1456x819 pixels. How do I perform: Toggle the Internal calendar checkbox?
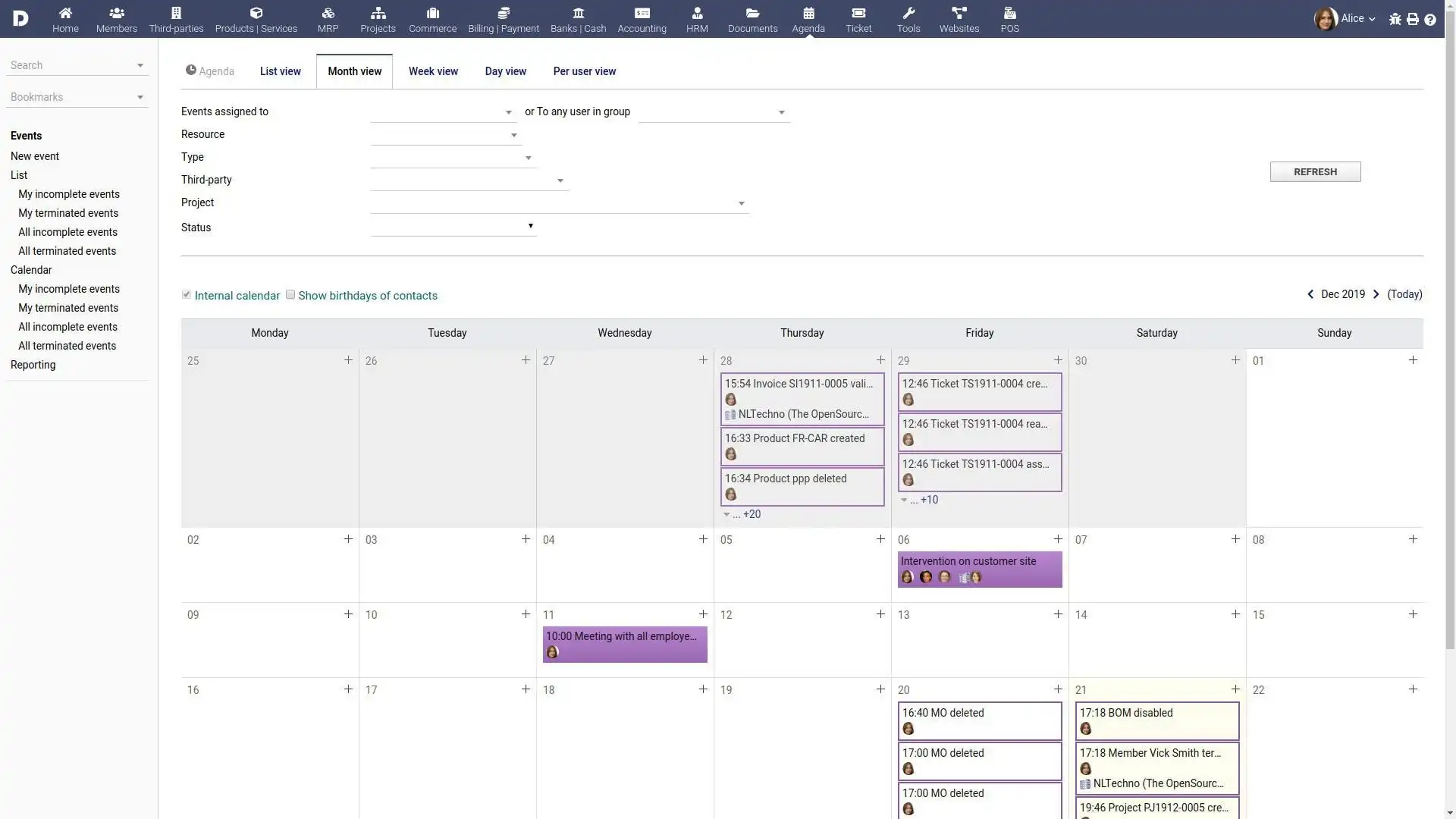click(x=186, y=294)
